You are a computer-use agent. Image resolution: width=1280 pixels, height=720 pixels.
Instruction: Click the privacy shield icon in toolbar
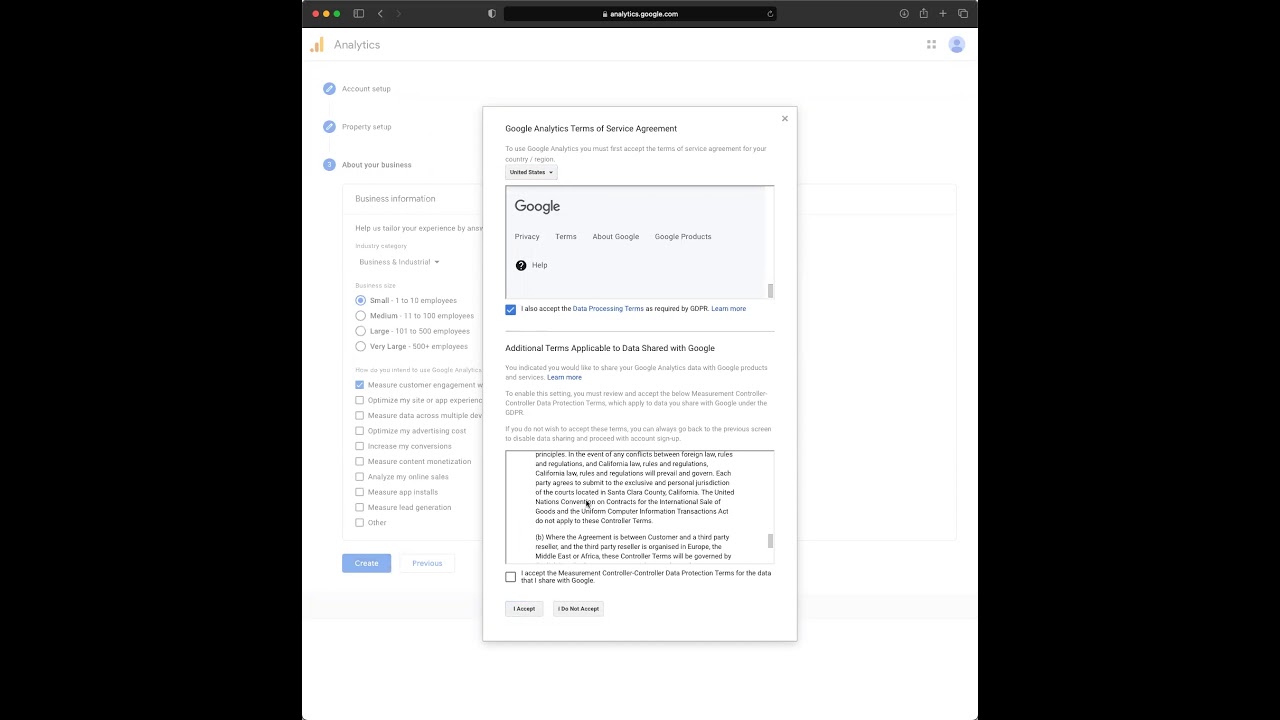click(491, 14)
